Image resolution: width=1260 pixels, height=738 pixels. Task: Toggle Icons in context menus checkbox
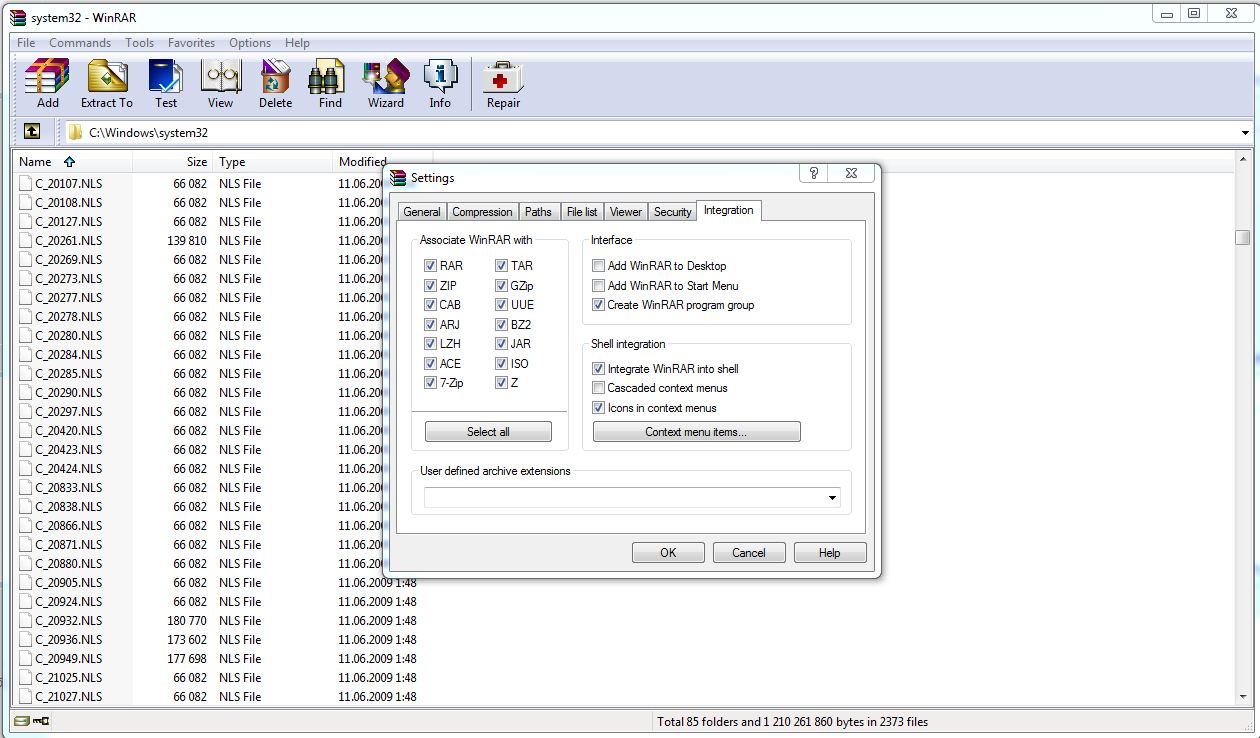[x=598, y=408]
